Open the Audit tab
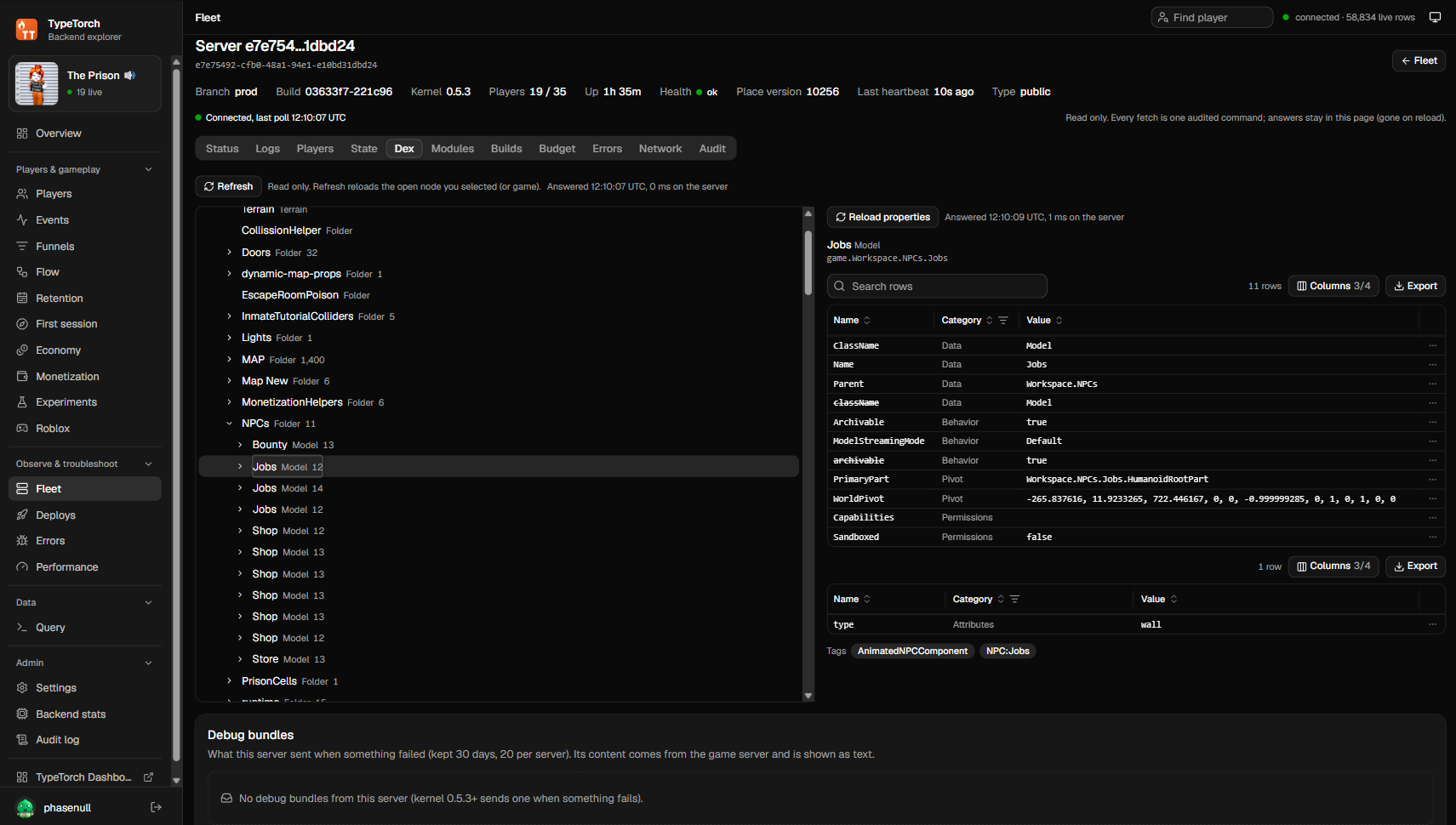This screenshot has width=1456, height=825. 712,149
